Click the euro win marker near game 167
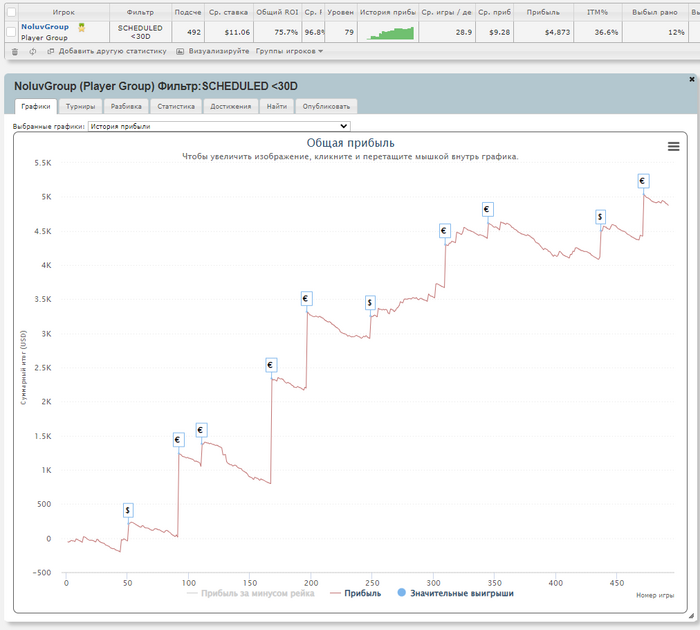The image size is (700, 630). click(x=271, y=365)
